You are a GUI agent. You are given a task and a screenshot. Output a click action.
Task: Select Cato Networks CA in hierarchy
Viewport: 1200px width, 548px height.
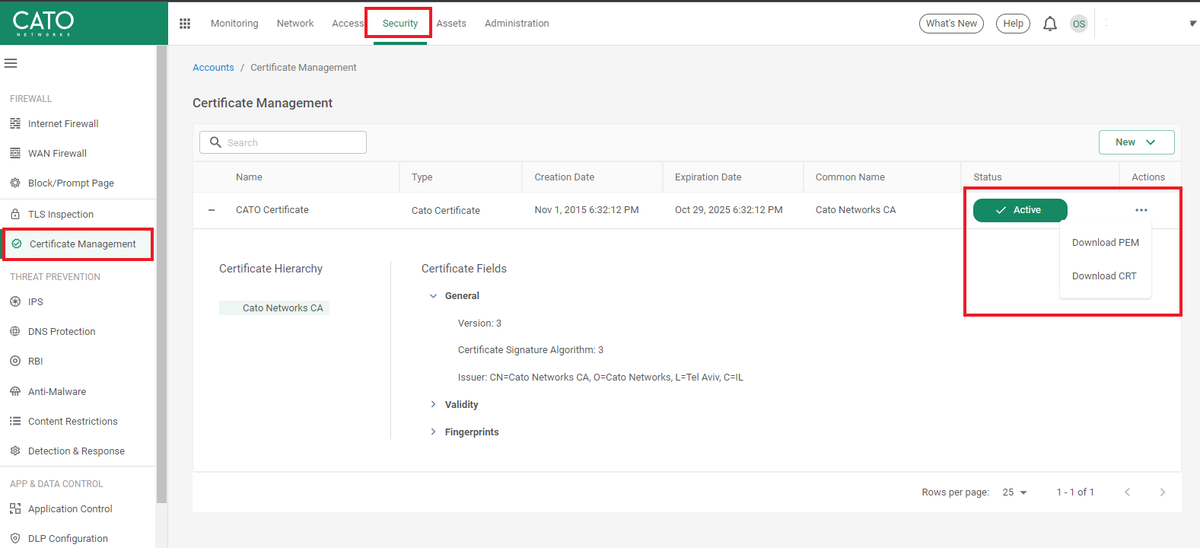tap(274, 308)
